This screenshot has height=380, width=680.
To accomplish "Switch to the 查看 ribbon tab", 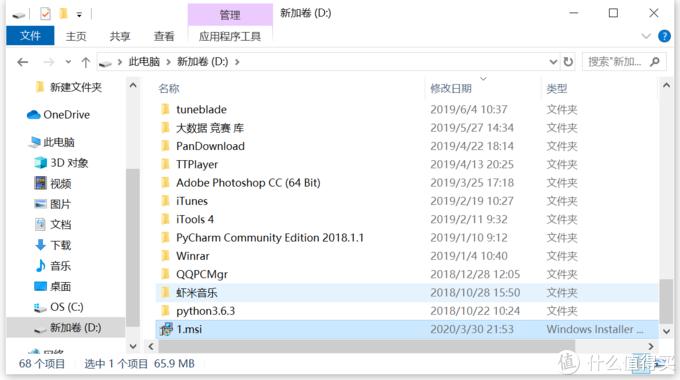I will (x=164, y=36).
